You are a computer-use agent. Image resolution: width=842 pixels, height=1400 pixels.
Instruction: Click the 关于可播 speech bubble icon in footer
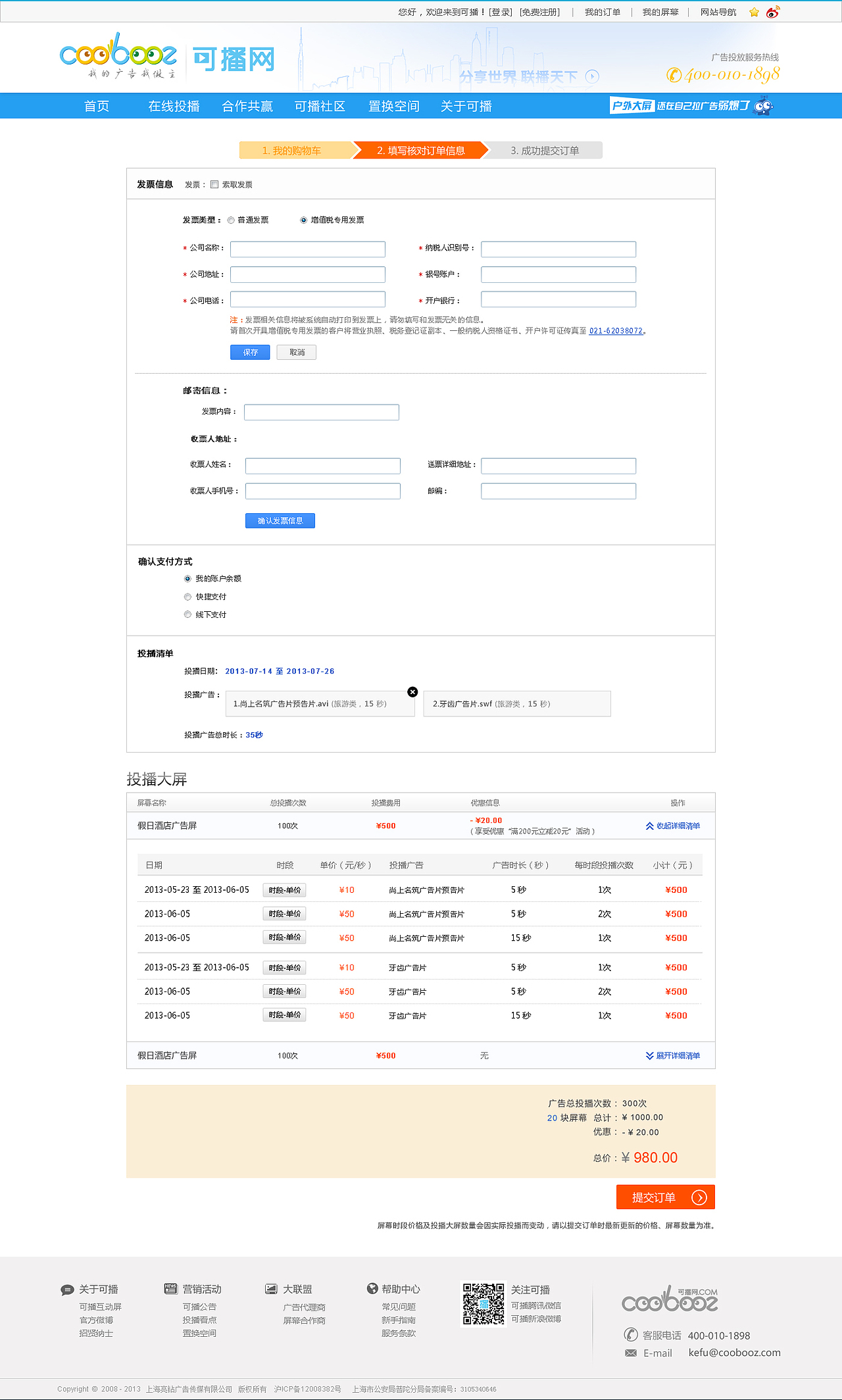click(67, 1290)
